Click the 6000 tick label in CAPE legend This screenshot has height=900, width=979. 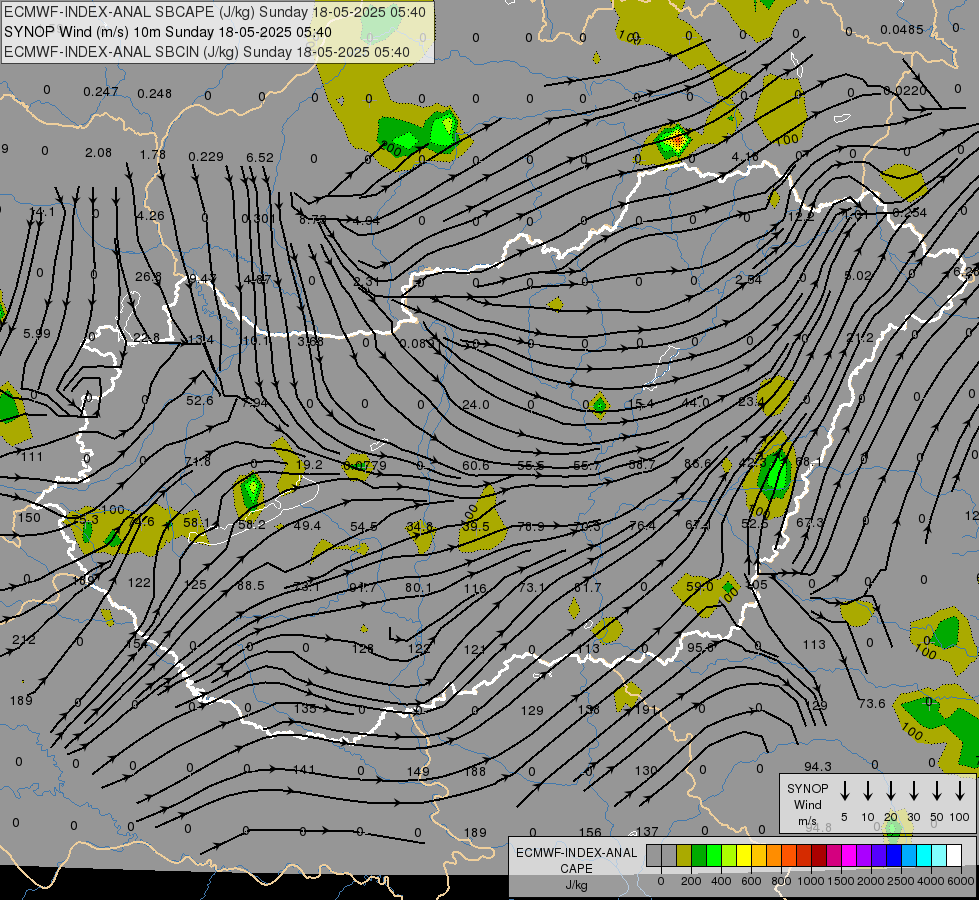tap(962, 881)
